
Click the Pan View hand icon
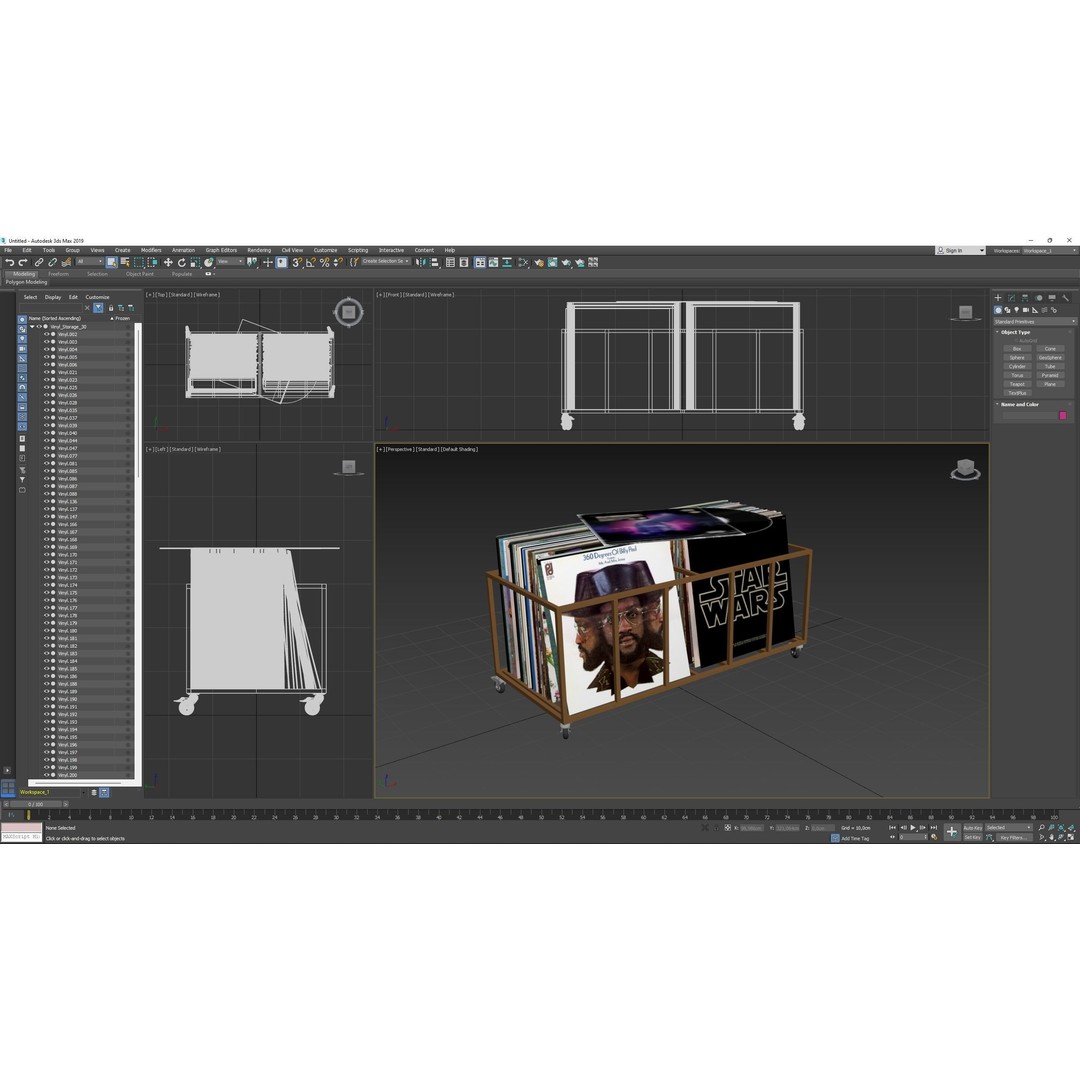click(x=1051, y=837)
